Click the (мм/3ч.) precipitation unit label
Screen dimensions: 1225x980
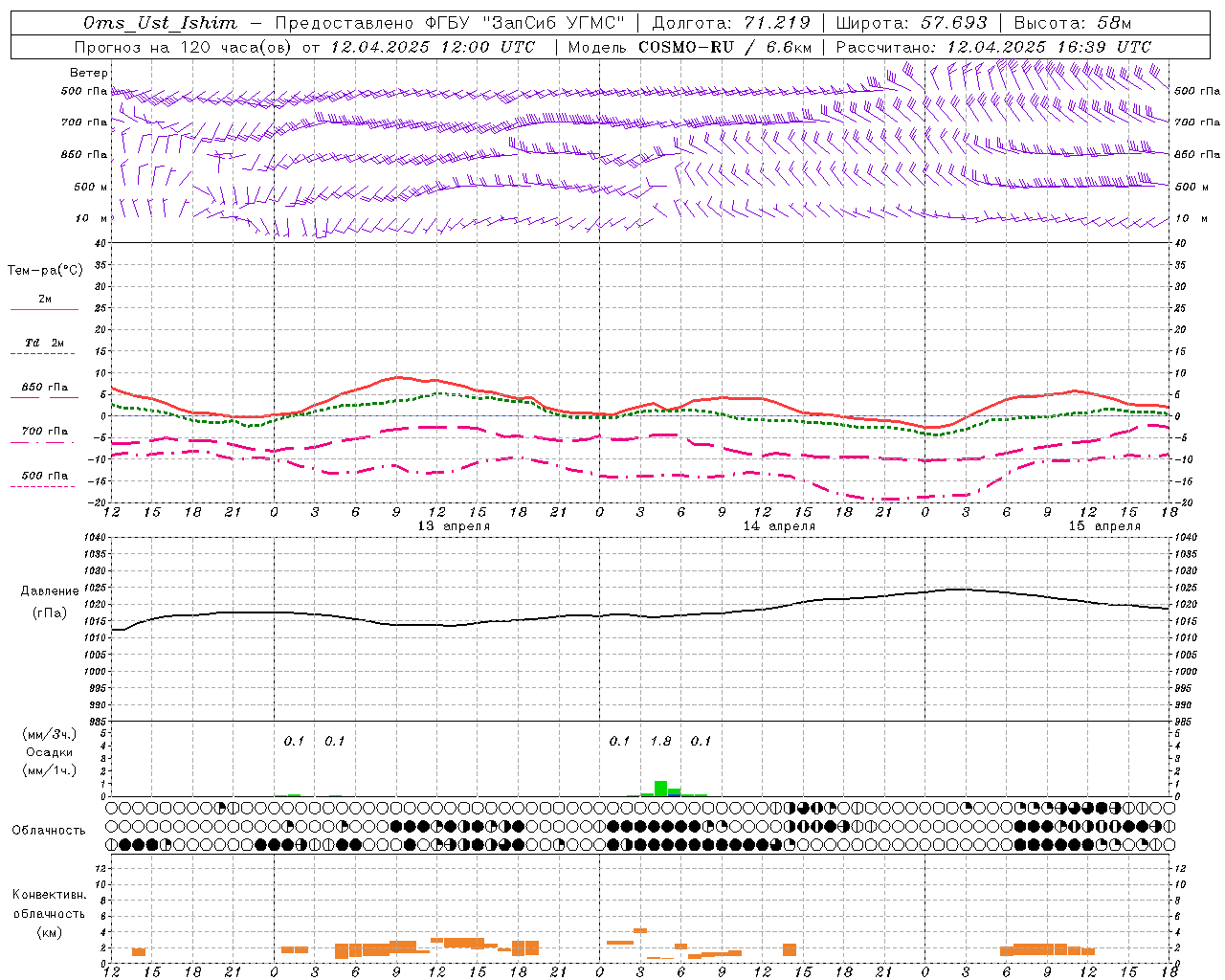point(50,734)
